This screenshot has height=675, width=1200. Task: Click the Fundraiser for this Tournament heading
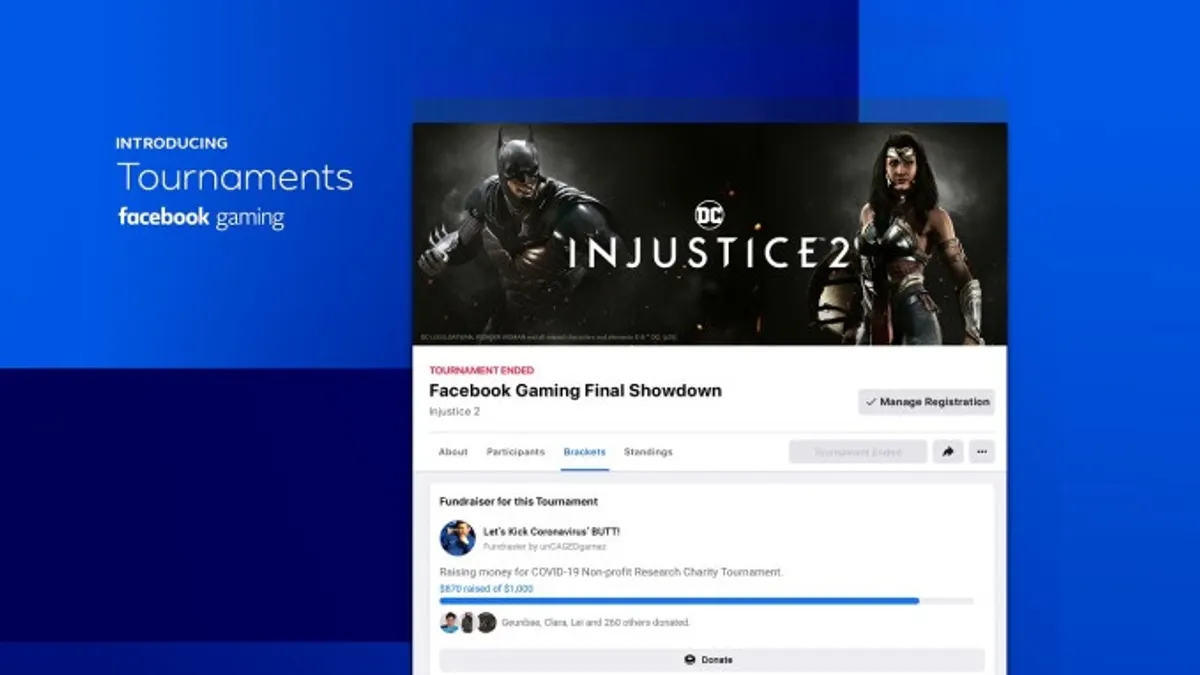[519, 502]
